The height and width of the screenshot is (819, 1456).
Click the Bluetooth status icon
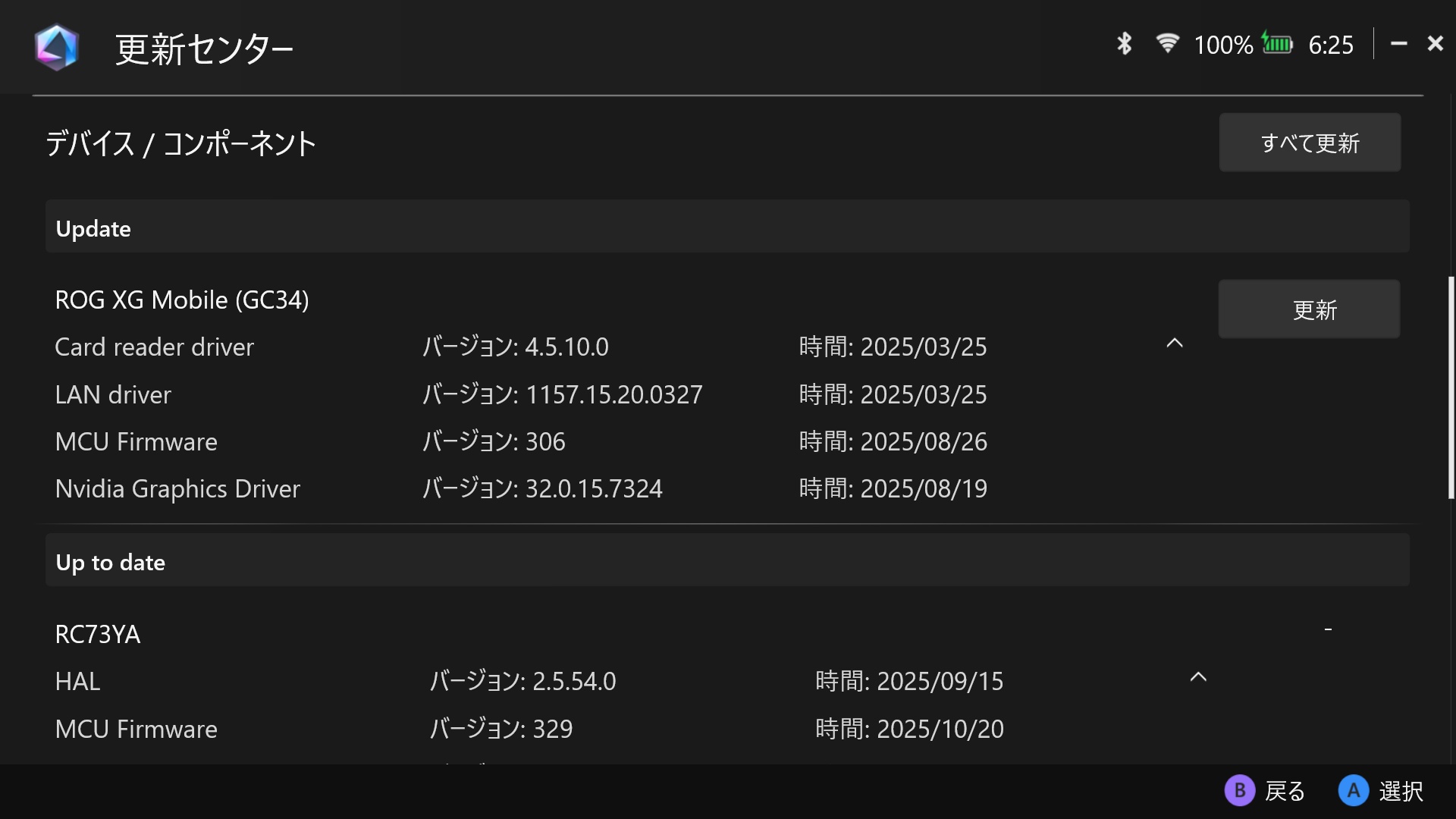(x=1124, y=44)
